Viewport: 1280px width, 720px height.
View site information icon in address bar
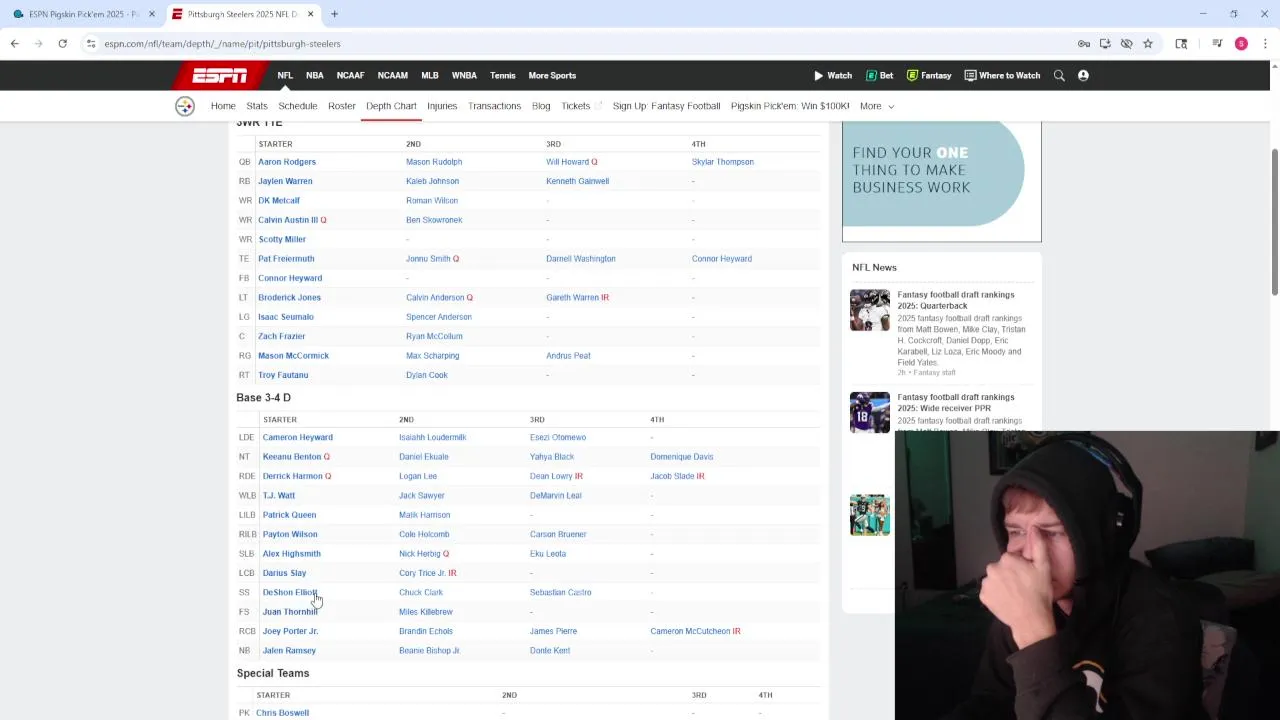pos(91,44)
